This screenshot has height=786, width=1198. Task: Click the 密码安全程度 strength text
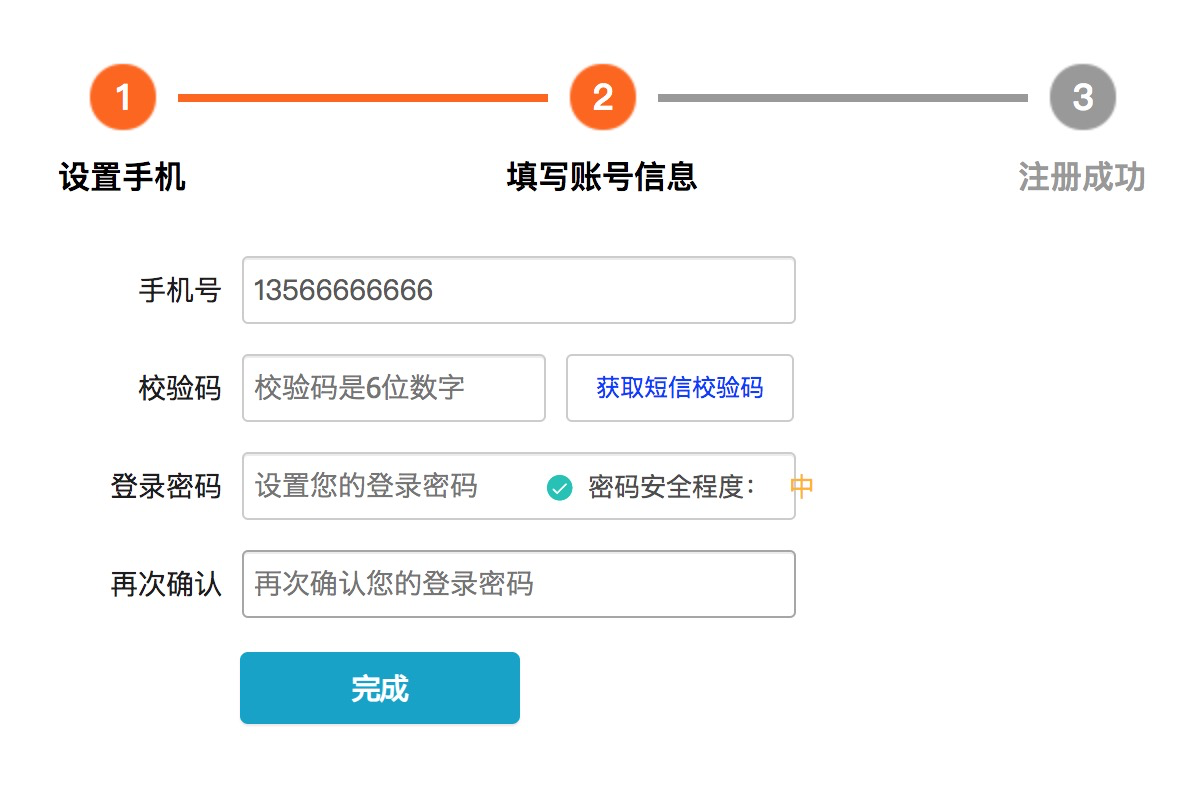[670, 487]
